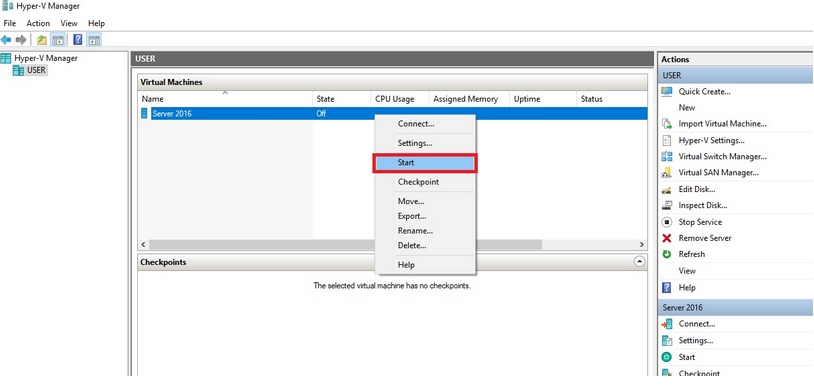Sort by the Name column header
This screenshot has height=391, width=814.
(225, 99)
